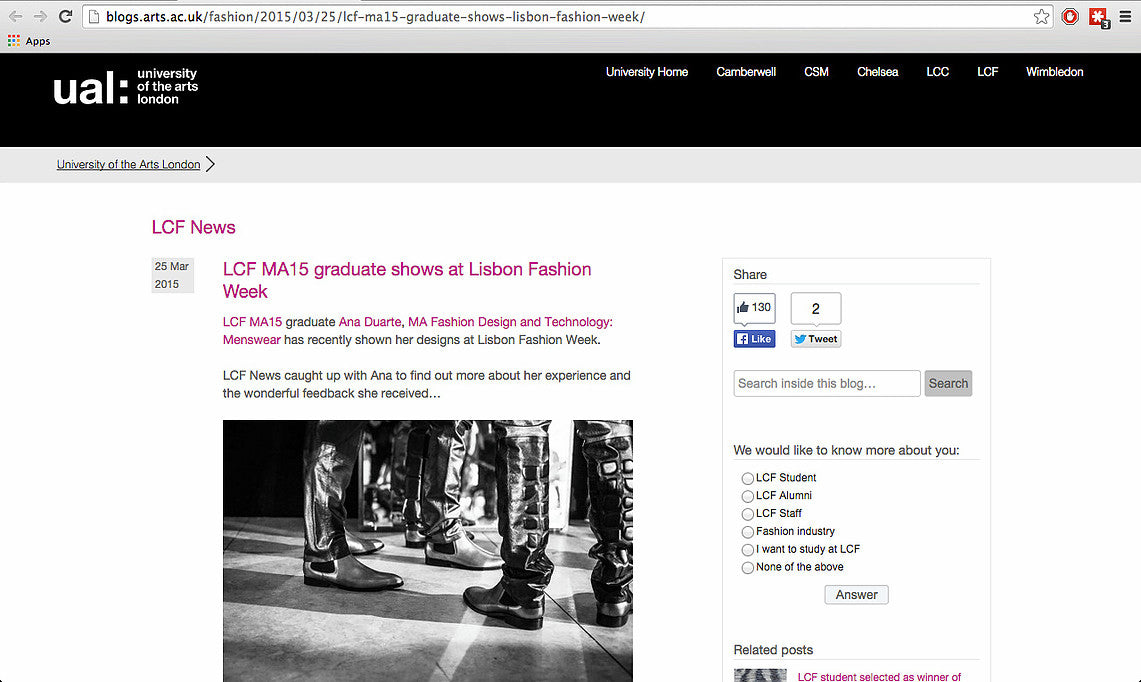Select the Fashion industry radio option
Screen dimensions: 1141x682
tap(747, 532)
